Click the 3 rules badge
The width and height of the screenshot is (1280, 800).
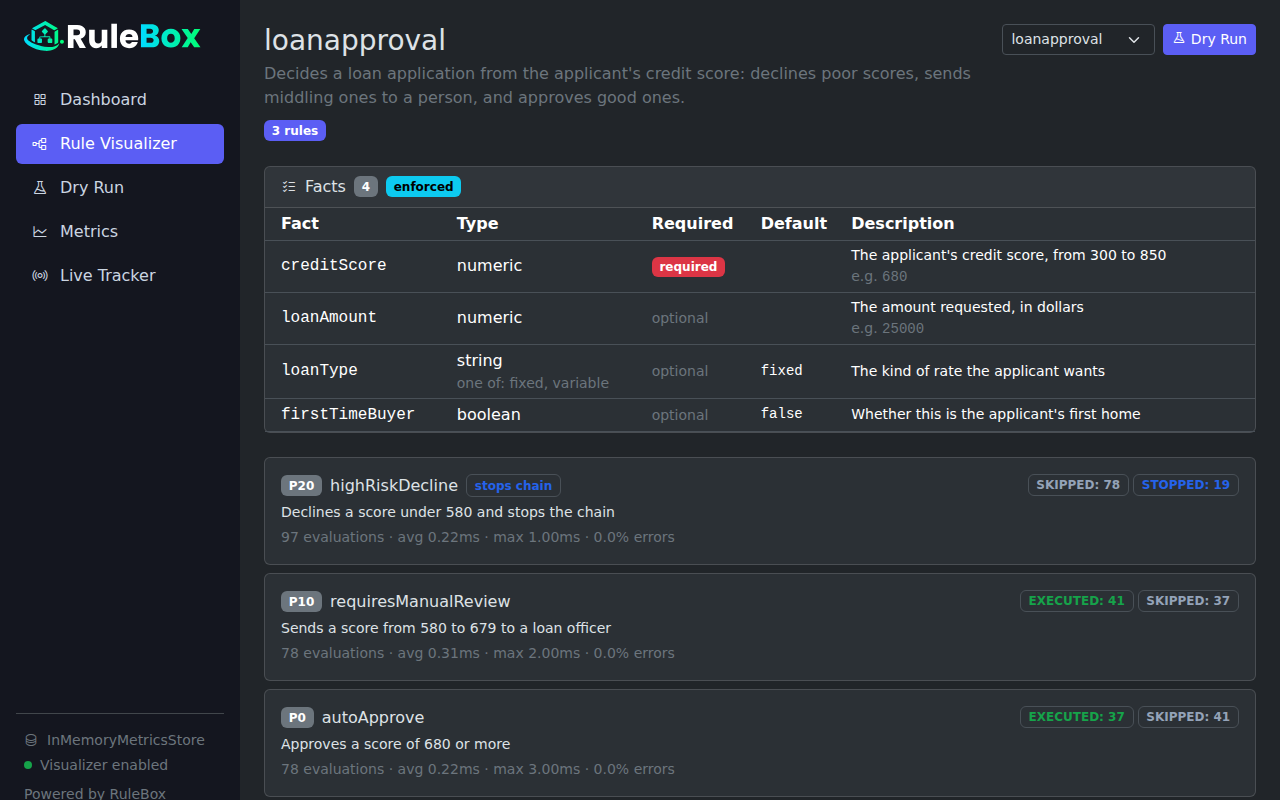coord(295,131)
